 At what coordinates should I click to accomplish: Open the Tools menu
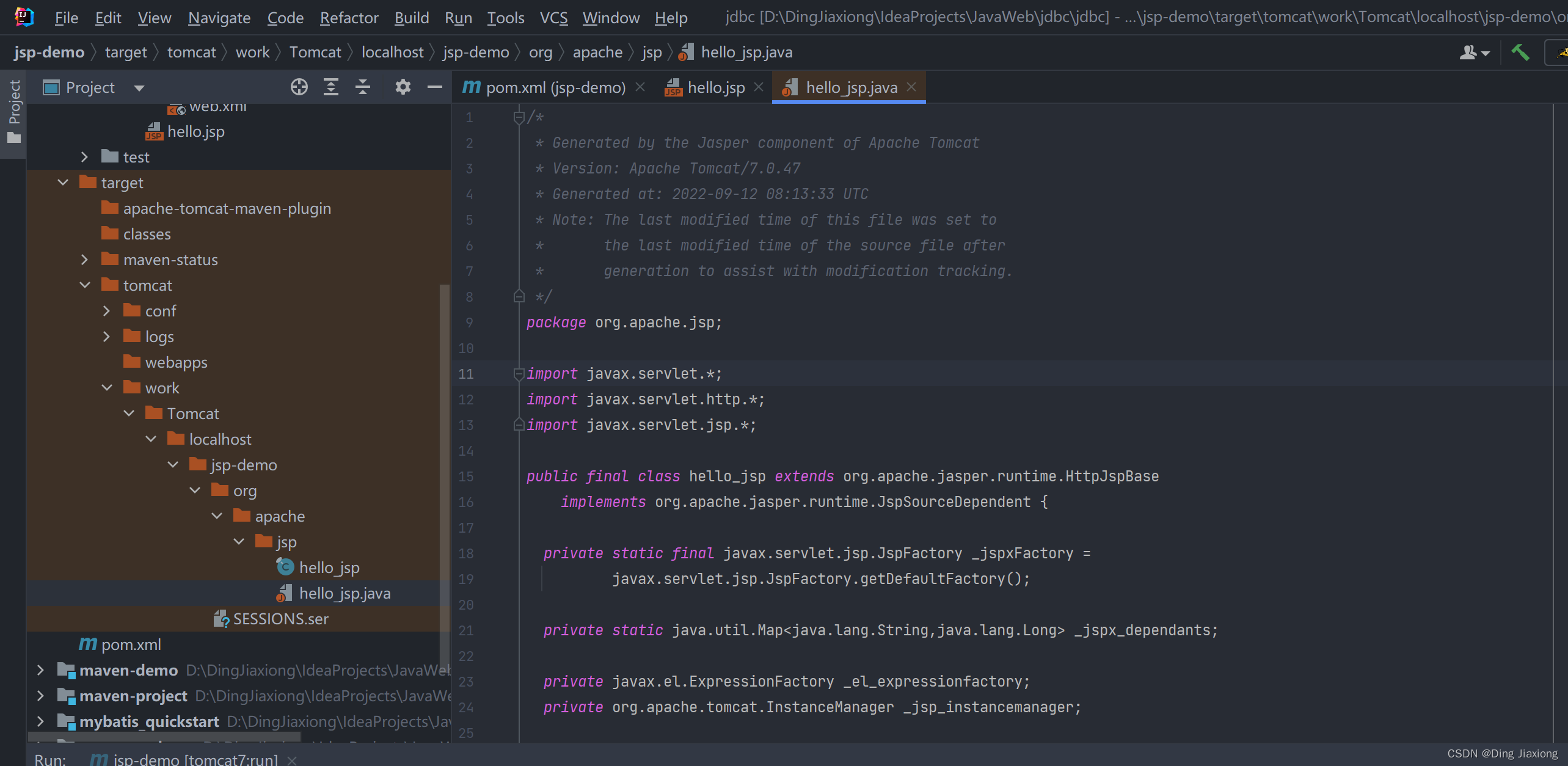point(506,18)
